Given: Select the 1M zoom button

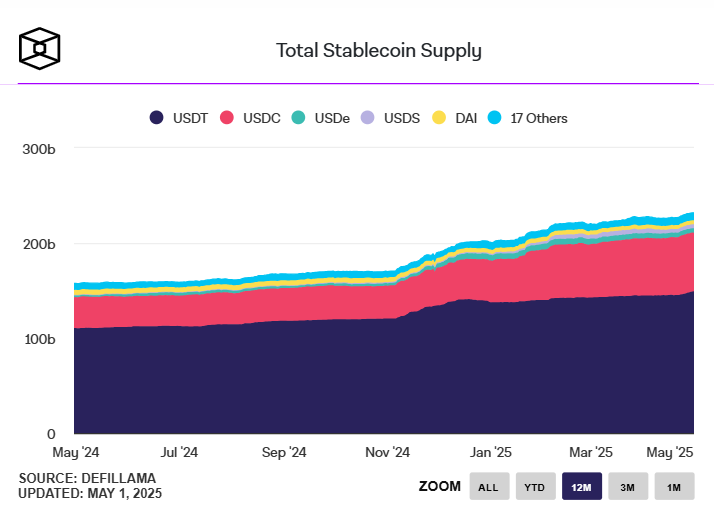Looking at the screenshot, I should tap(674, 487).
